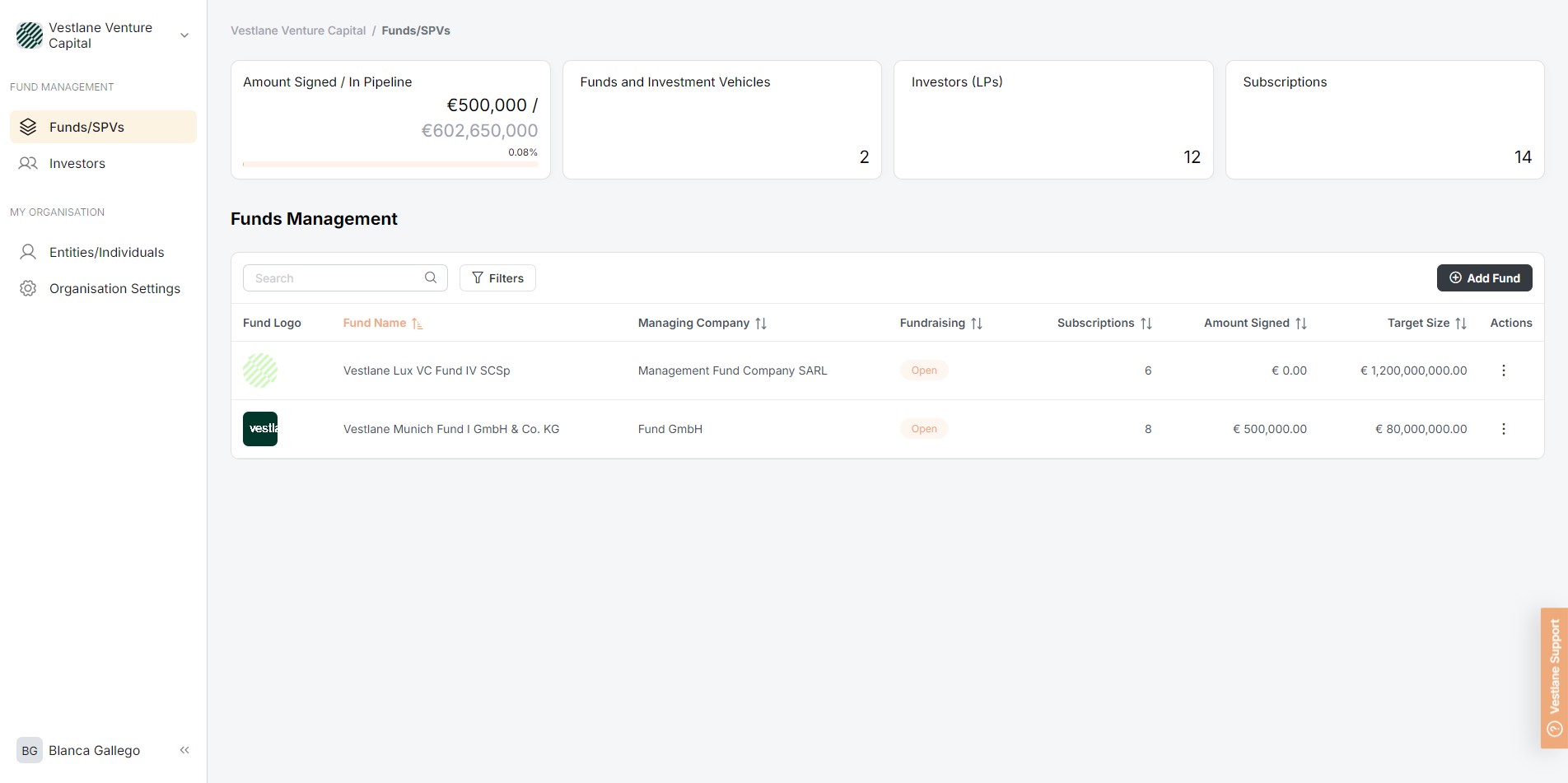Screen dimensions: 1568x783
Task: Open Vestlane Lux VC Fund IV SCSp
Action: click(x=427, y=371)
